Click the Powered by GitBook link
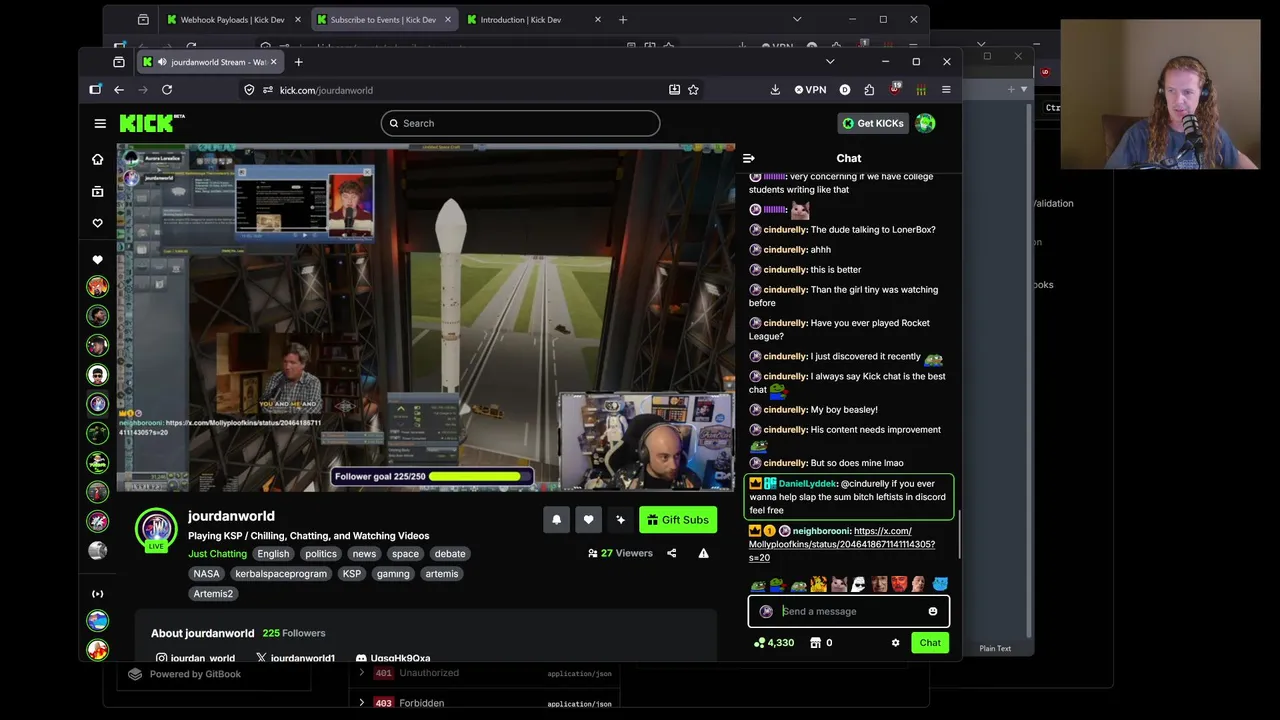The width and height of the screenshot is (1280, 720). pos(186,674)
